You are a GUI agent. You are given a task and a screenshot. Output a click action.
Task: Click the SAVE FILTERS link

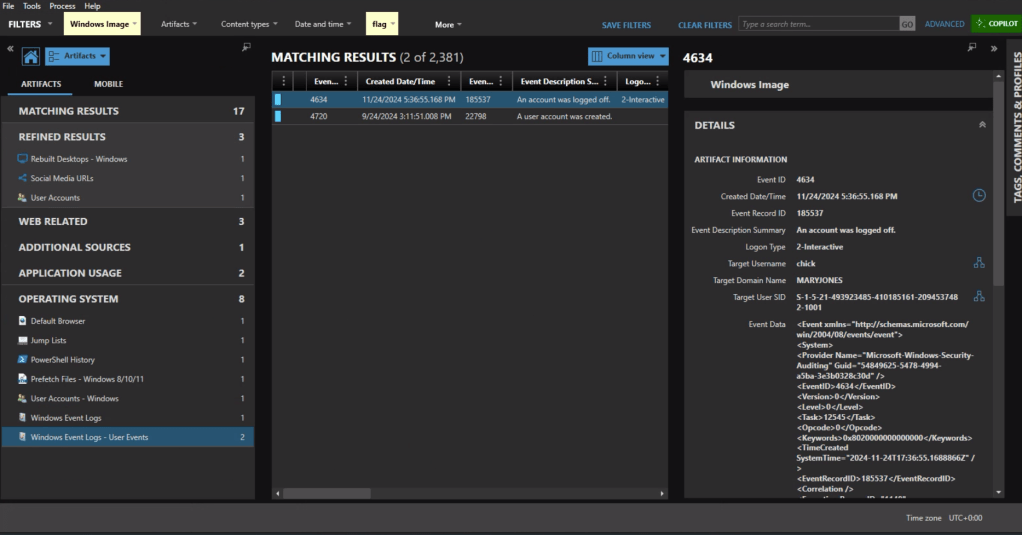point(626,25)
